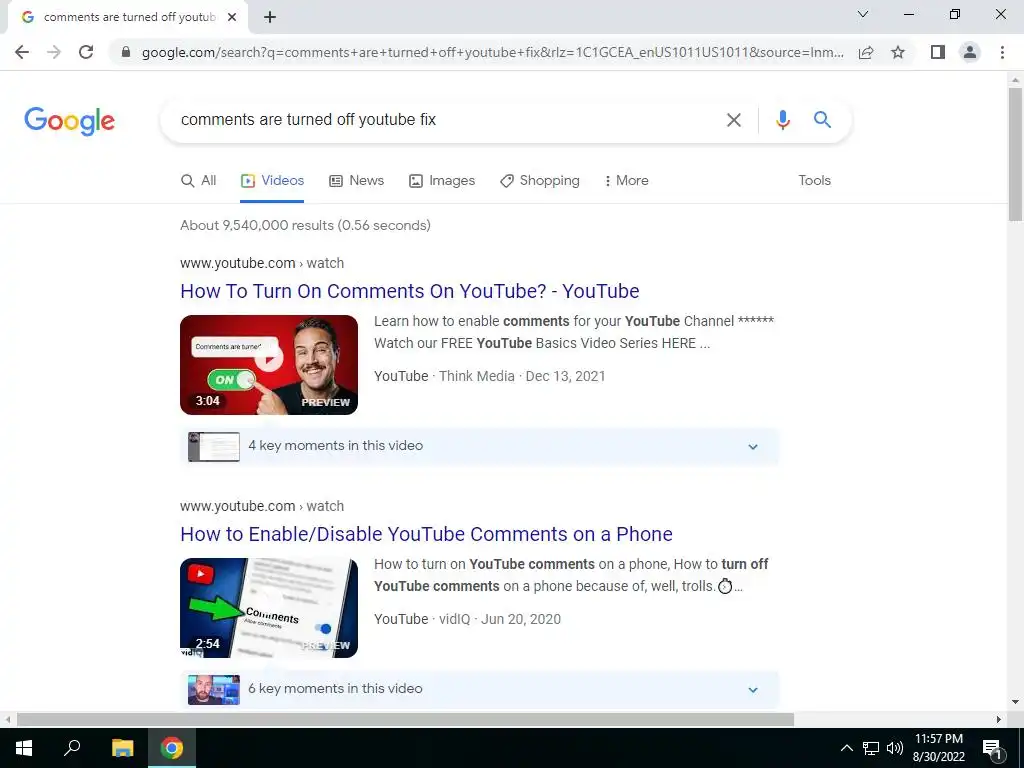The width and height of the screenshot is (1024, 768).
Task: Open the notification center icon
Action: click(x=992, y=749)
